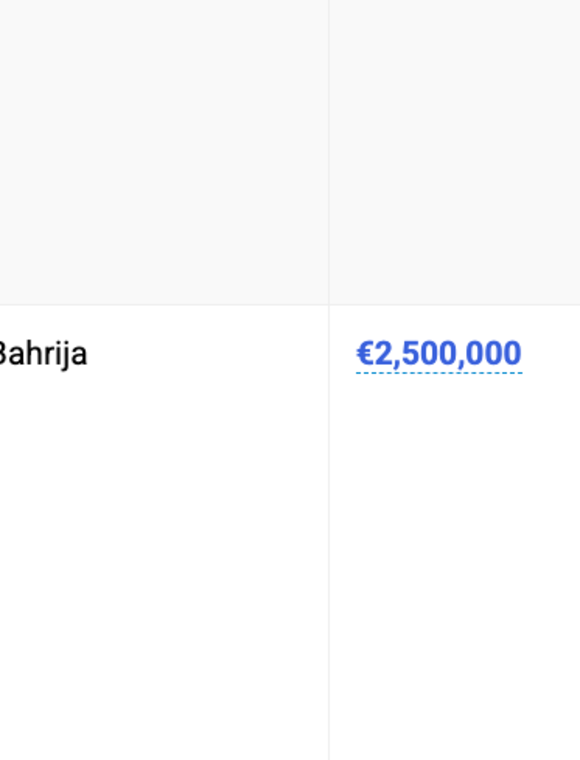Click the column divider in the gray area

329,152
